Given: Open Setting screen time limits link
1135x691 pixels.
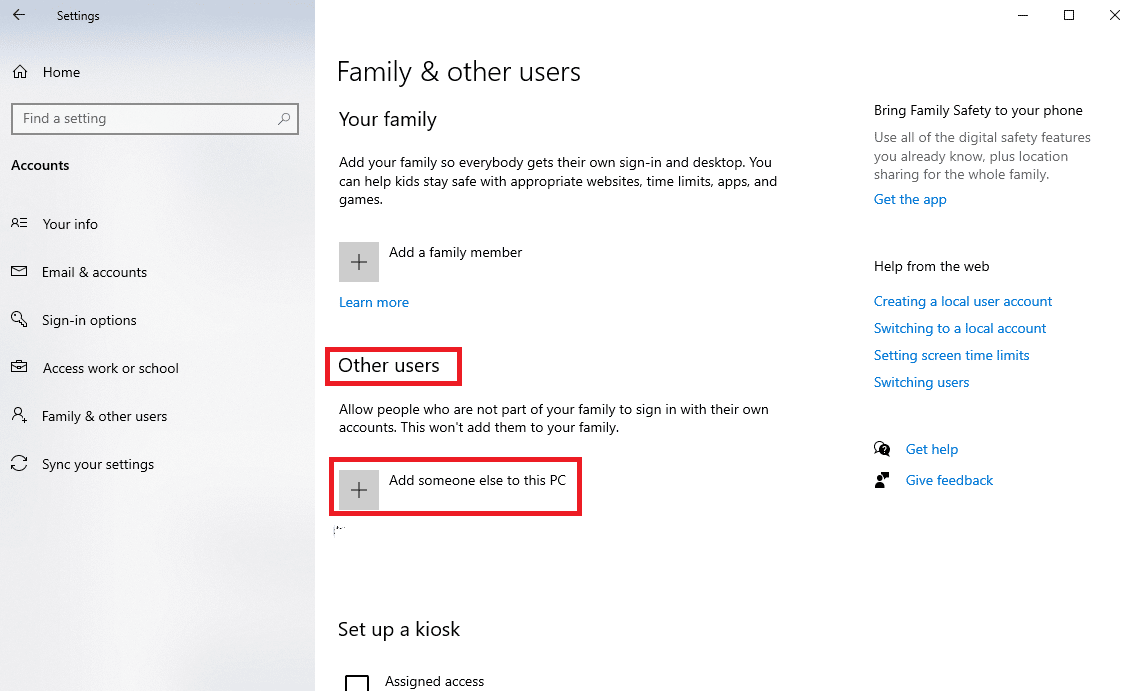Looking at the screenshot, I should [951, 355].
